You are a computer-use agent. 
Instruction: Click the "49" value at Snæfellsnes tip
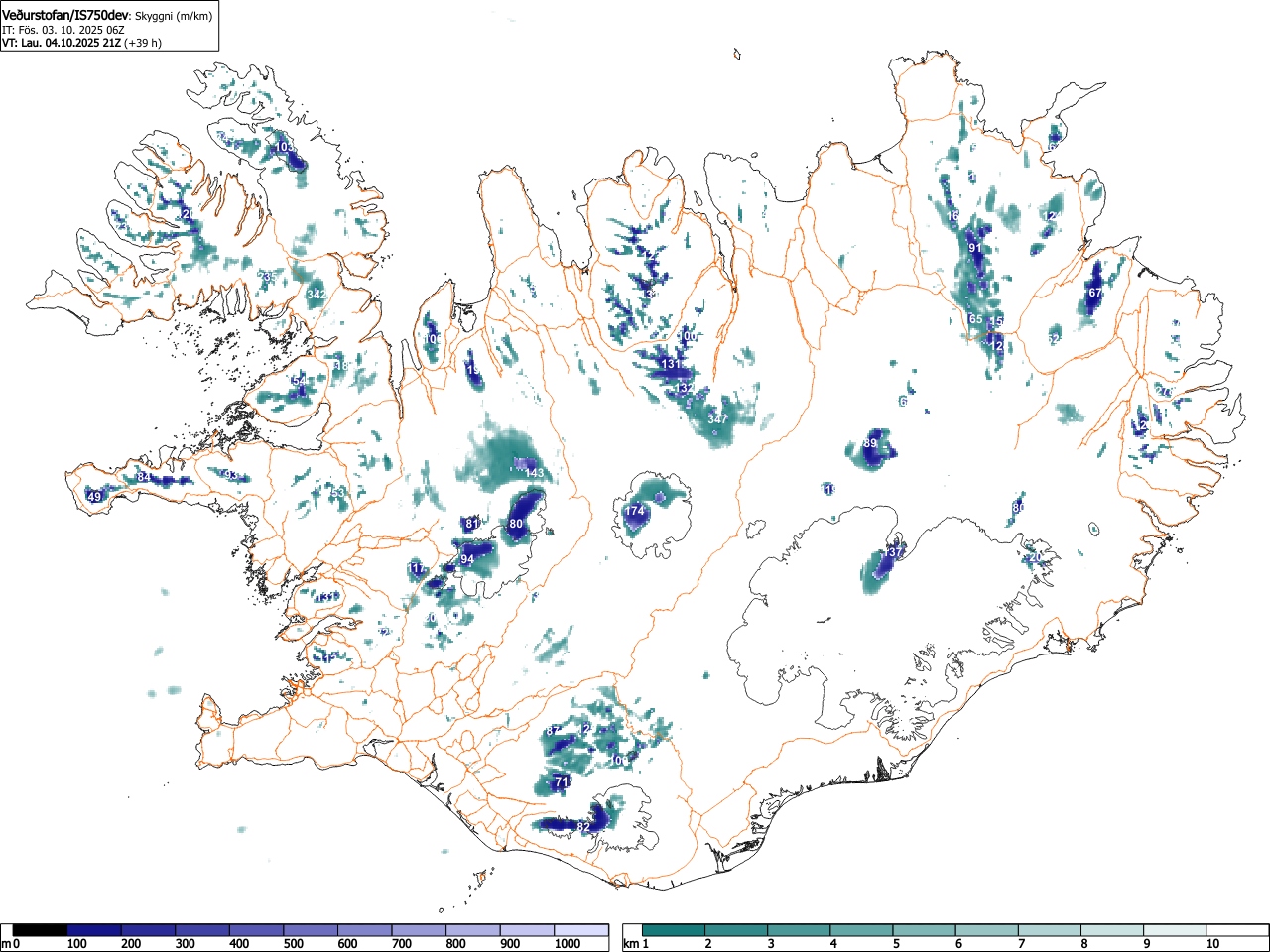pos(94,497)
